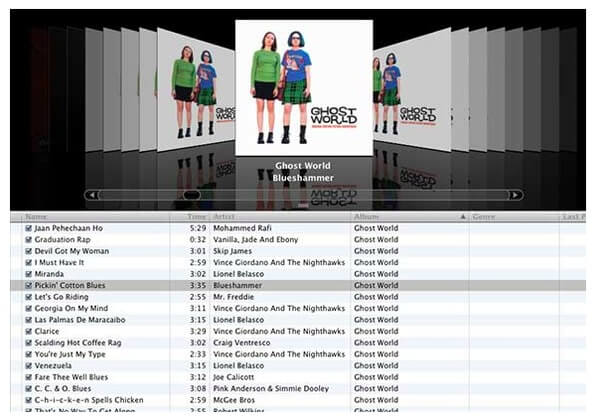Select the Ghost World cover left of center

click(196, 90)
